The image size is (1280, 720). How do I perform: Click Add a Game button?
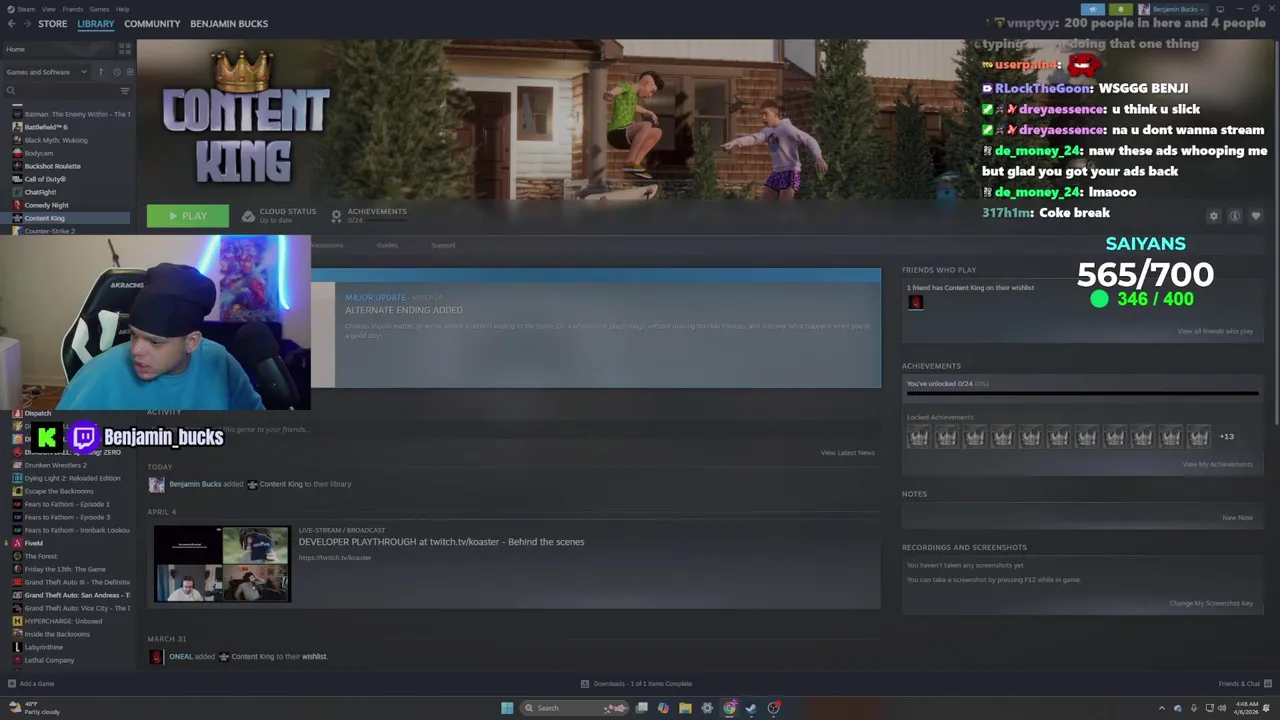pos(31,684)
